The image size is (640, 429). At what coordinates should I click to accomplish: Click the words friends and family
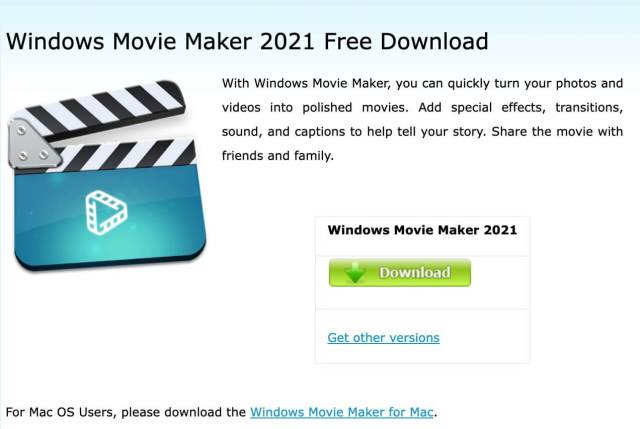278,156
